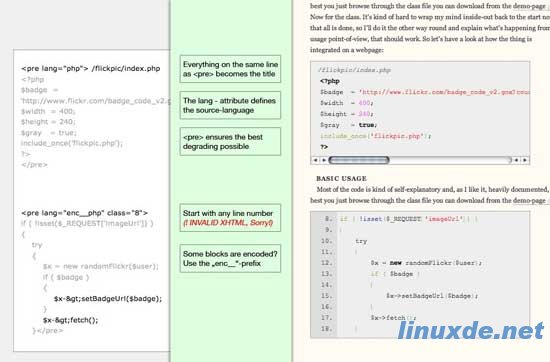Viewport: 550px width, 362px height.
Task: Click line 17 '$x->fetch();' in the numbered code
Action: click(x=393, y=318)
